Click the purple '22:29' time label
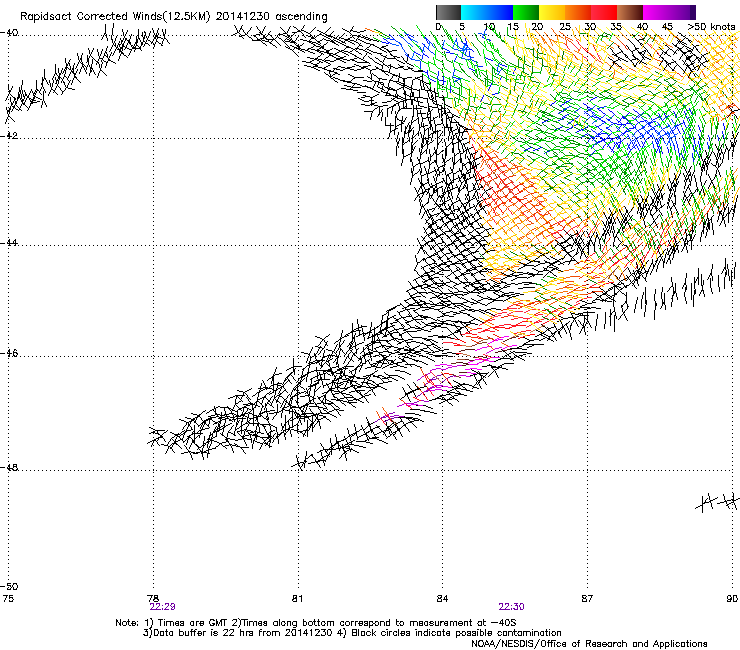Image resolution: width=740 pixels, height=650 pixels. click(x=162, y=607)
